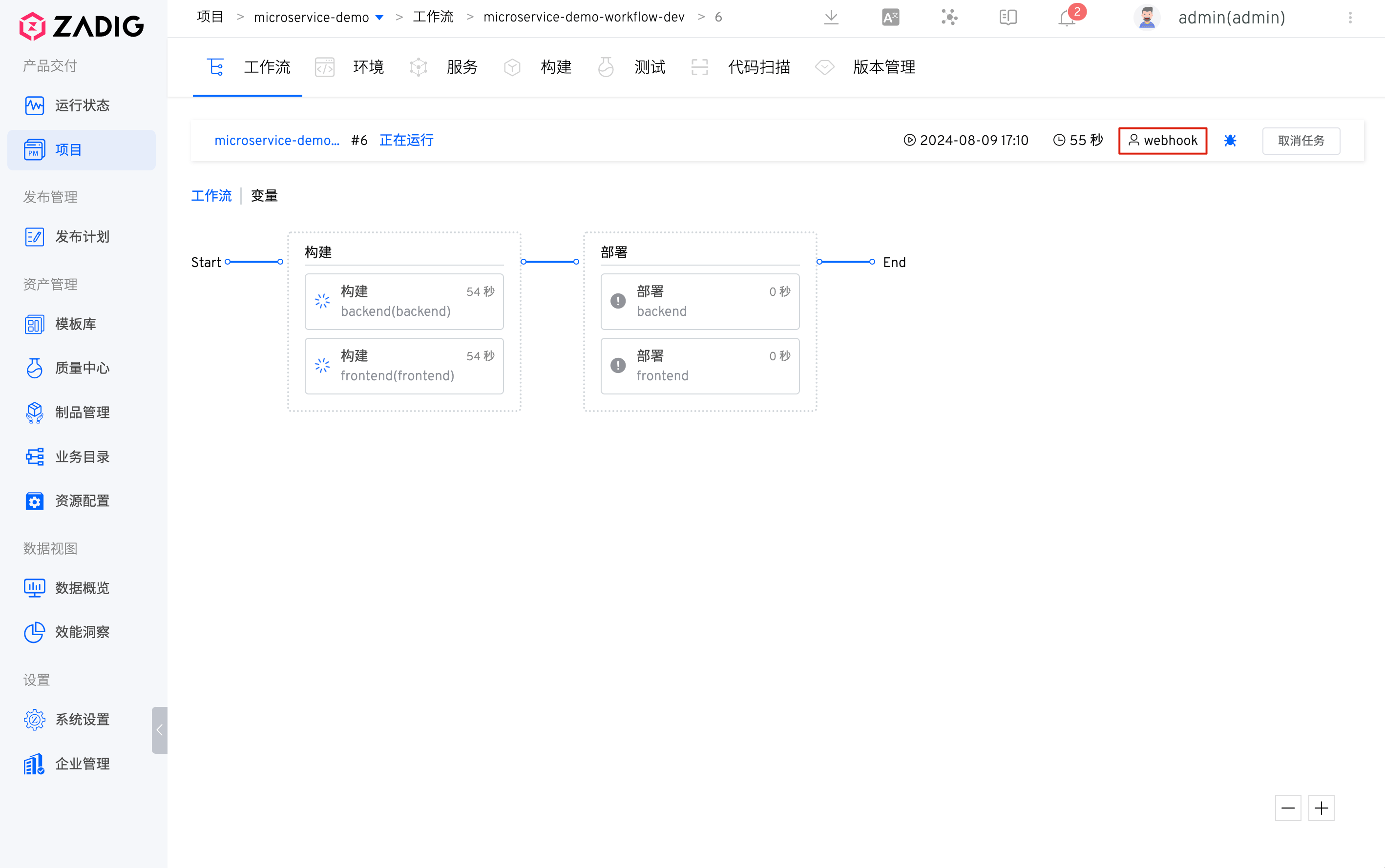The height and width of the screenshot is (868, 1385).
Task: Switch to the 版本管理 tab
Action: tap(865, 67)
